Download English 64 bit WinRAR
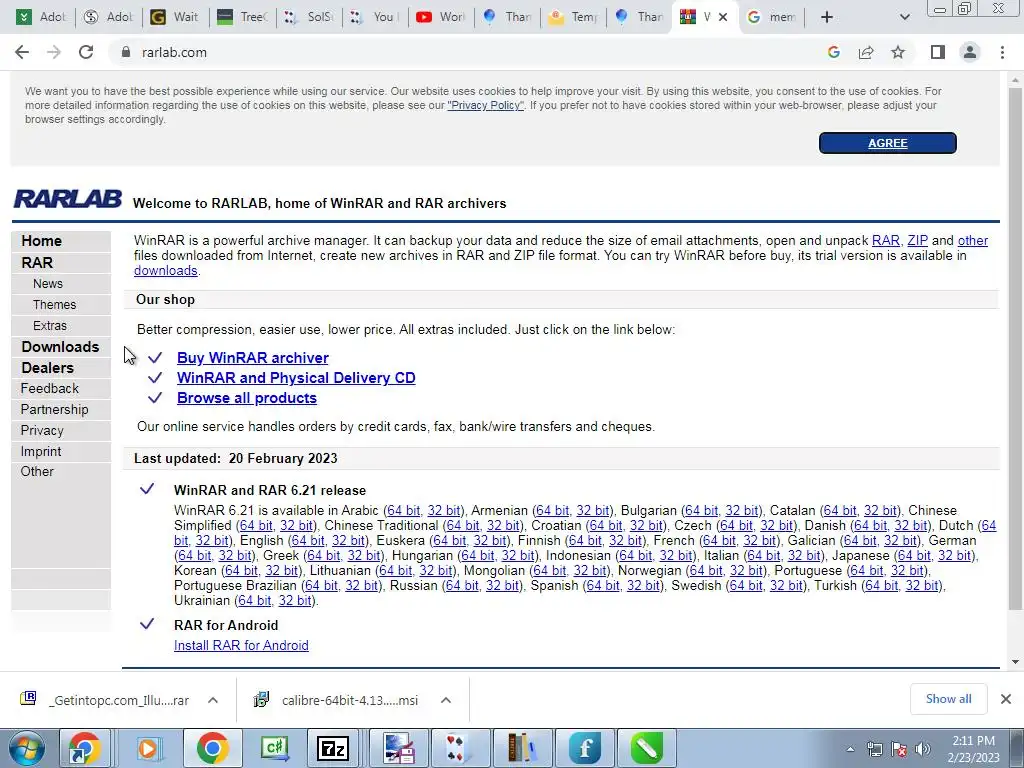Screen dimensions: 1024x768 tap(308, 541)
